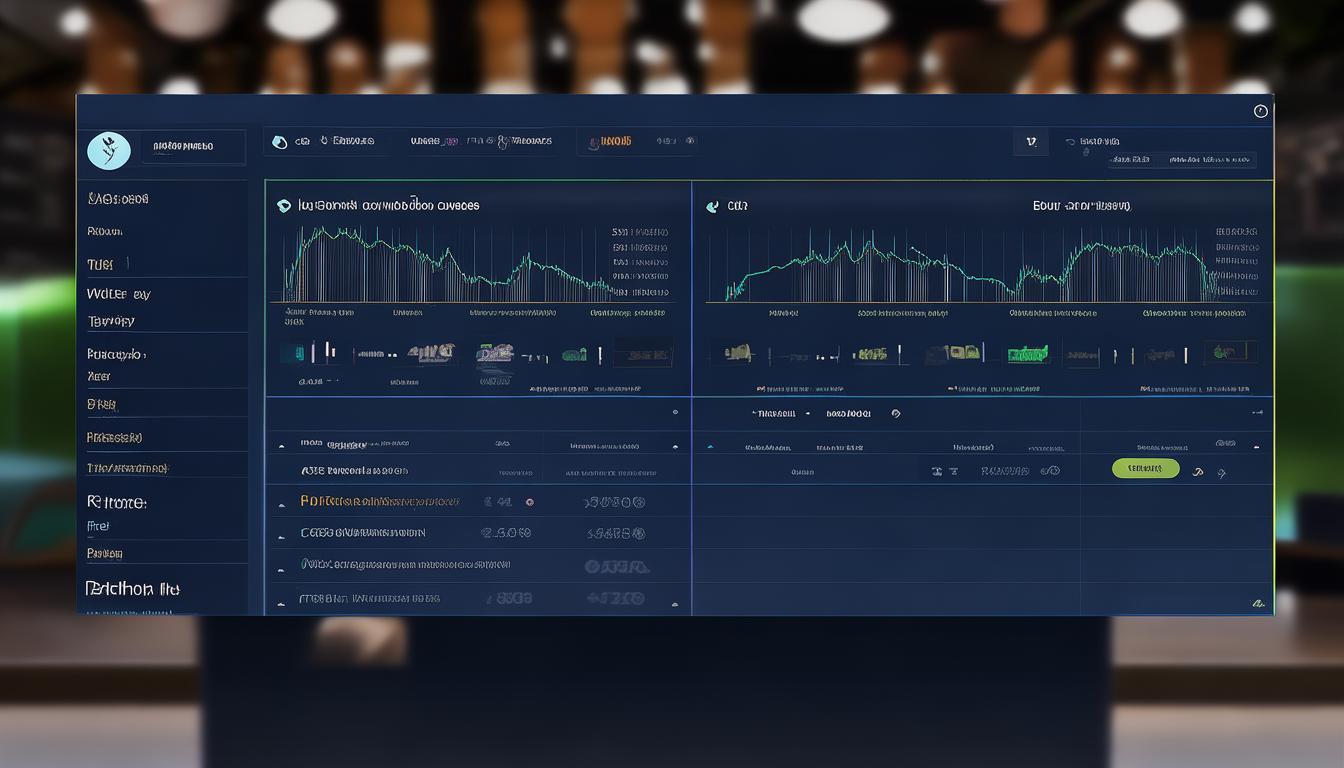This screenshot has width=1344, height=768.
Task: Open the "TUBI" item in left sidebar
Action: [100, 264]
